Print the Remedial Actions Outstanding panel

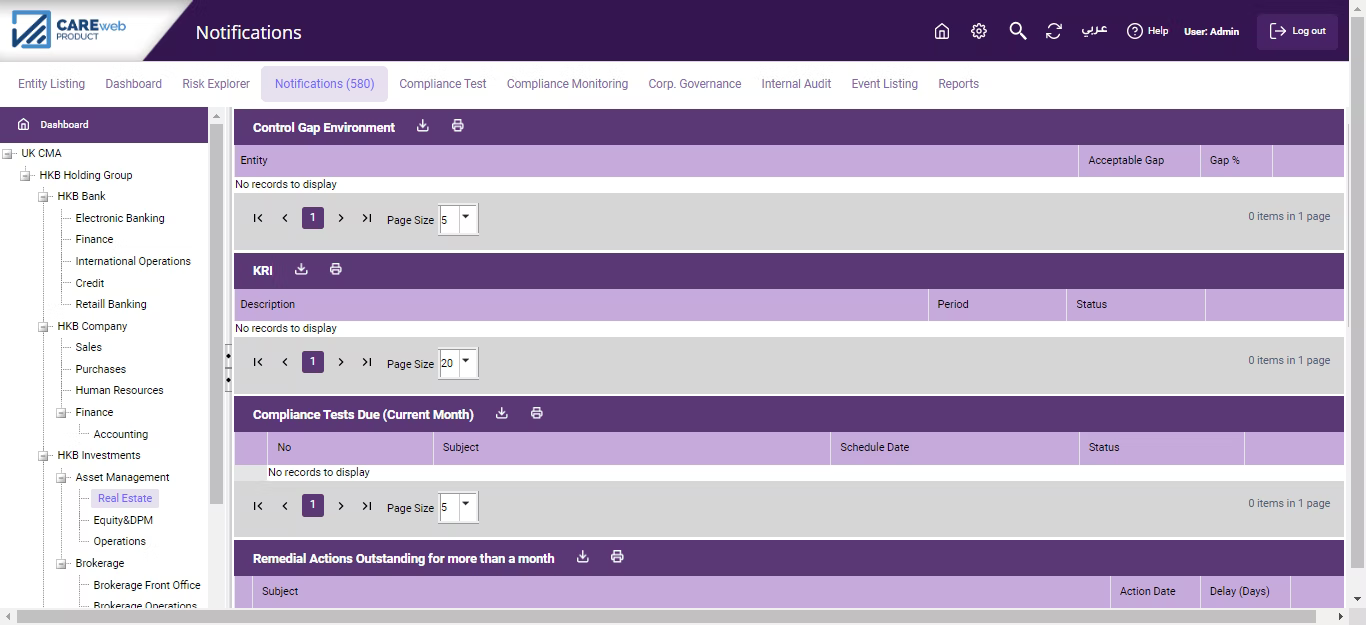[617, 557]
